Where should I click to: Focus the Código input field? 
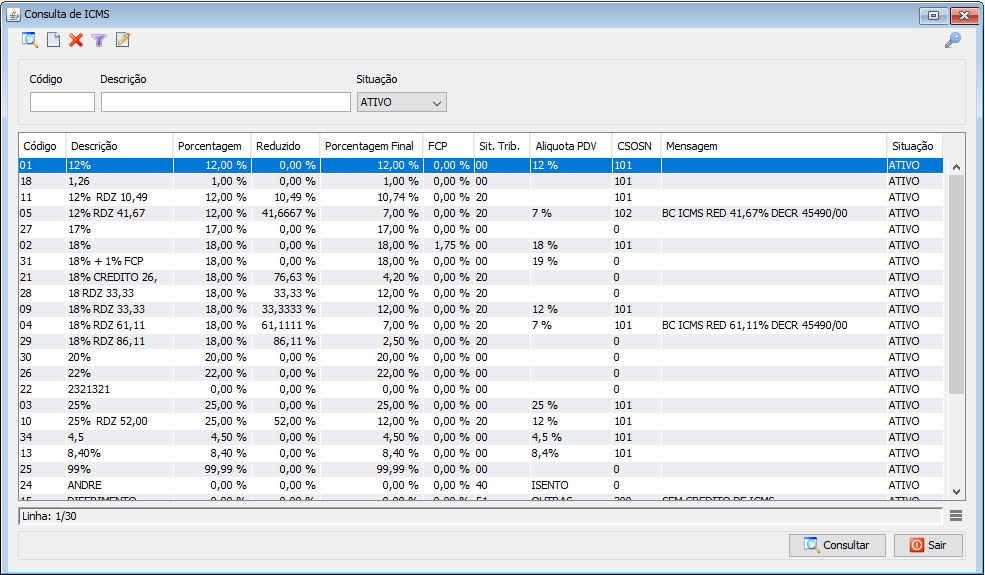pyautogui.click(x=62, y=102)
